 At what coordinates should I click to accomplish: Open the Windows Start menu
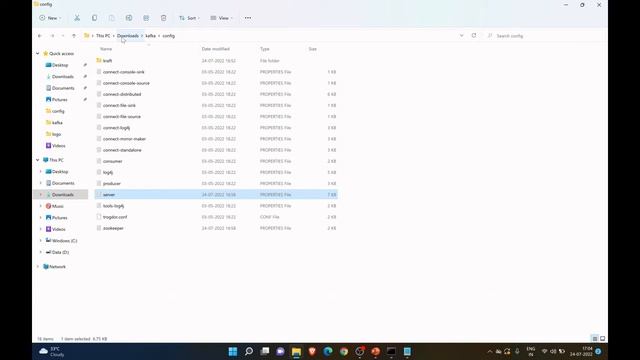tap(233, 351)
